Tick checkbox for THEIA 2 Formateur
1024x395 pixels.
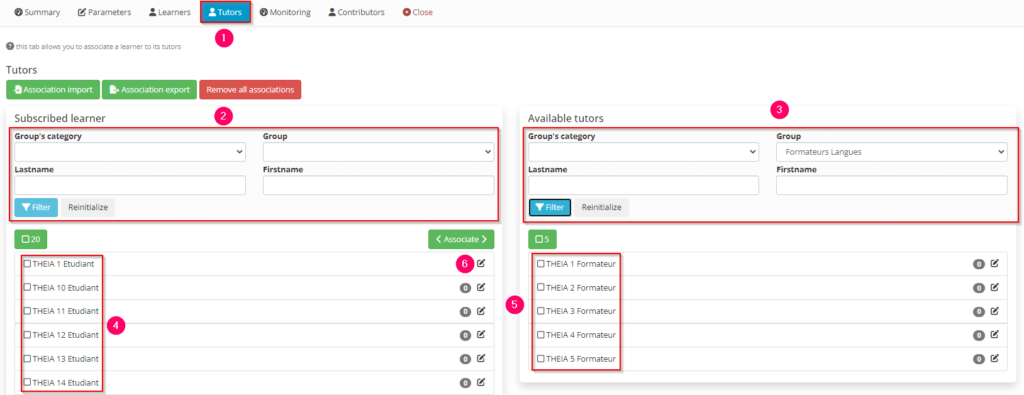540,287
